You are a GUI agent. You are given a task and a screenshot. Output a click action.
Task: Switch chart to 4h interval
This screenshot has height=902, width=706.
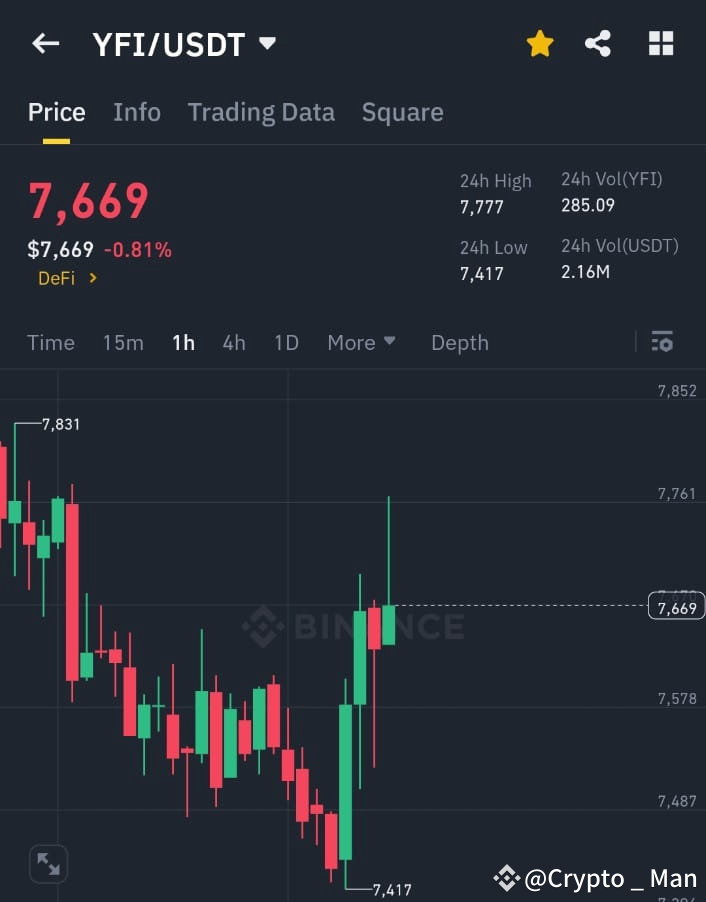[x=233, y=342]
